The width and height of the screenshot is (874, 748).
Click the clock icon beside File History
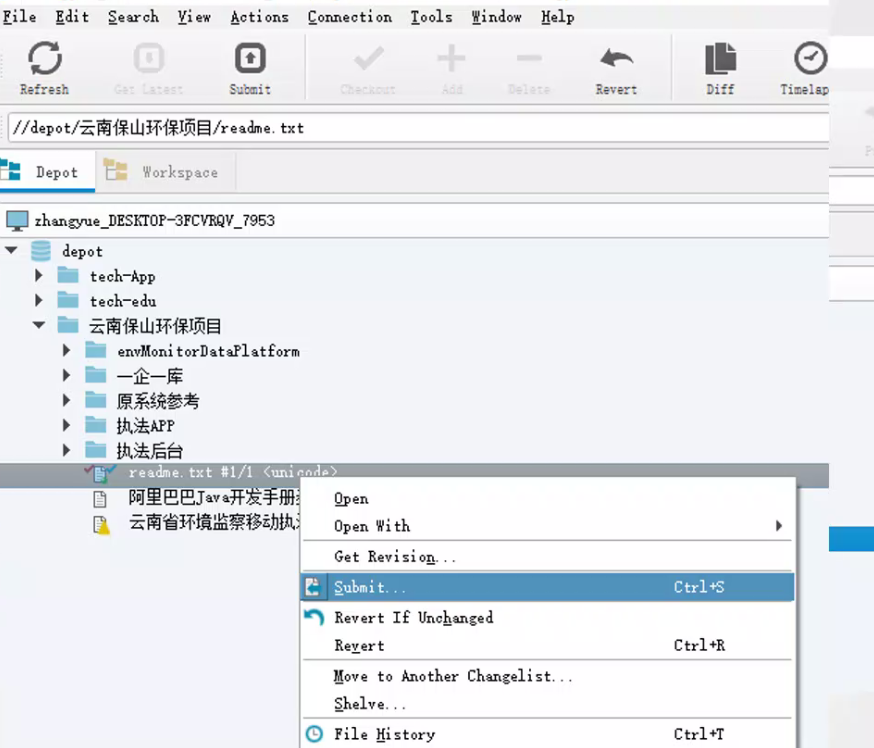coord(313,734)
